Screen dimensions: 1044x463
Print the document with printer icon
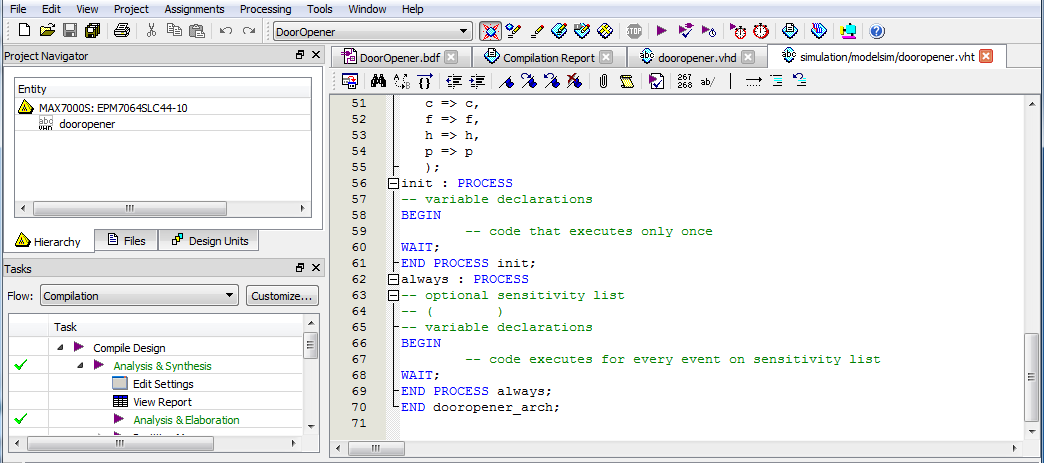click(121, 31)
